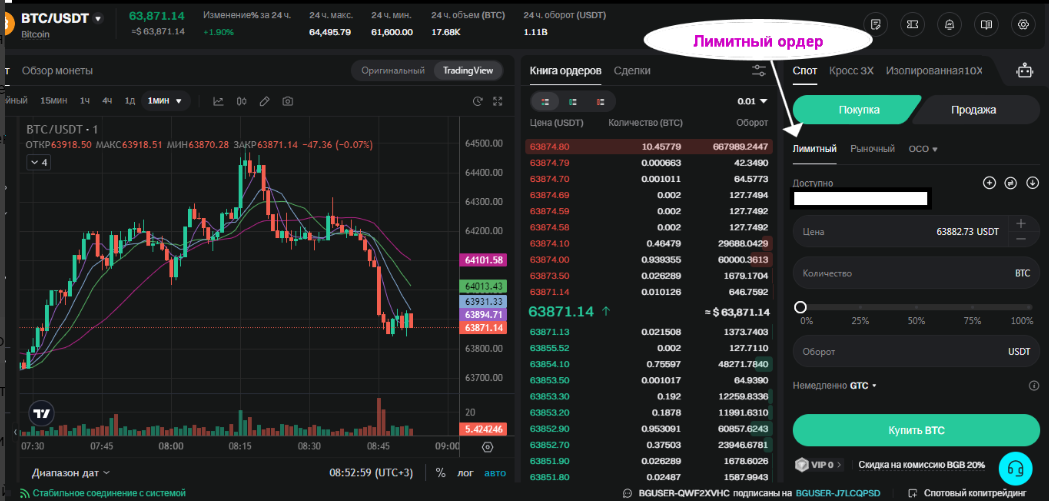Click the price decrease minus stepper

coord(1021,239)
